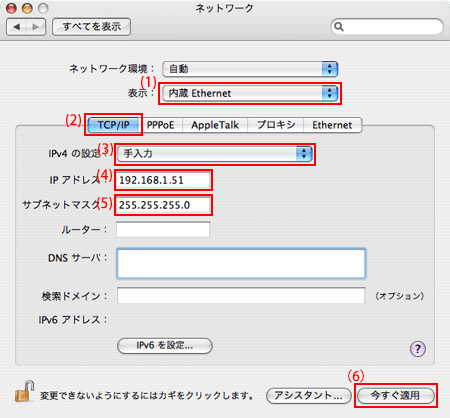Click the IPv6 を設定... button

(165, 346)
